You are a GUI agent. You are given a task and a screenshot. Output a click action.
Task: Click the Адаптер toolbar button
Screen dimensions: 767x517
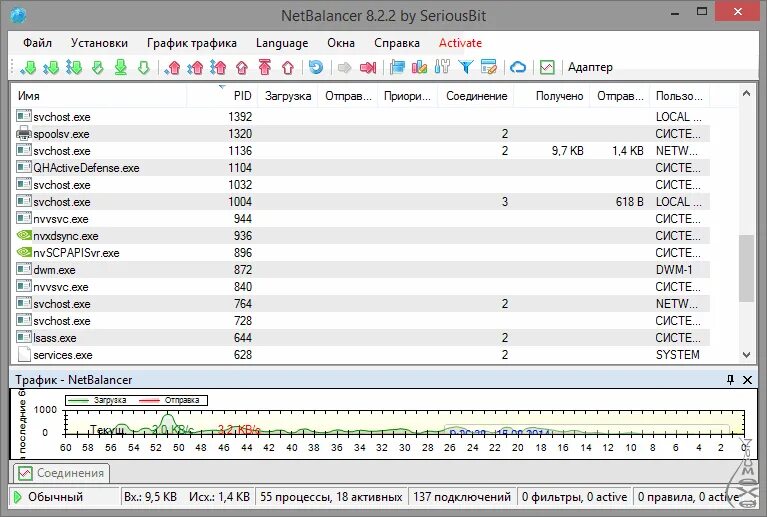590,67
